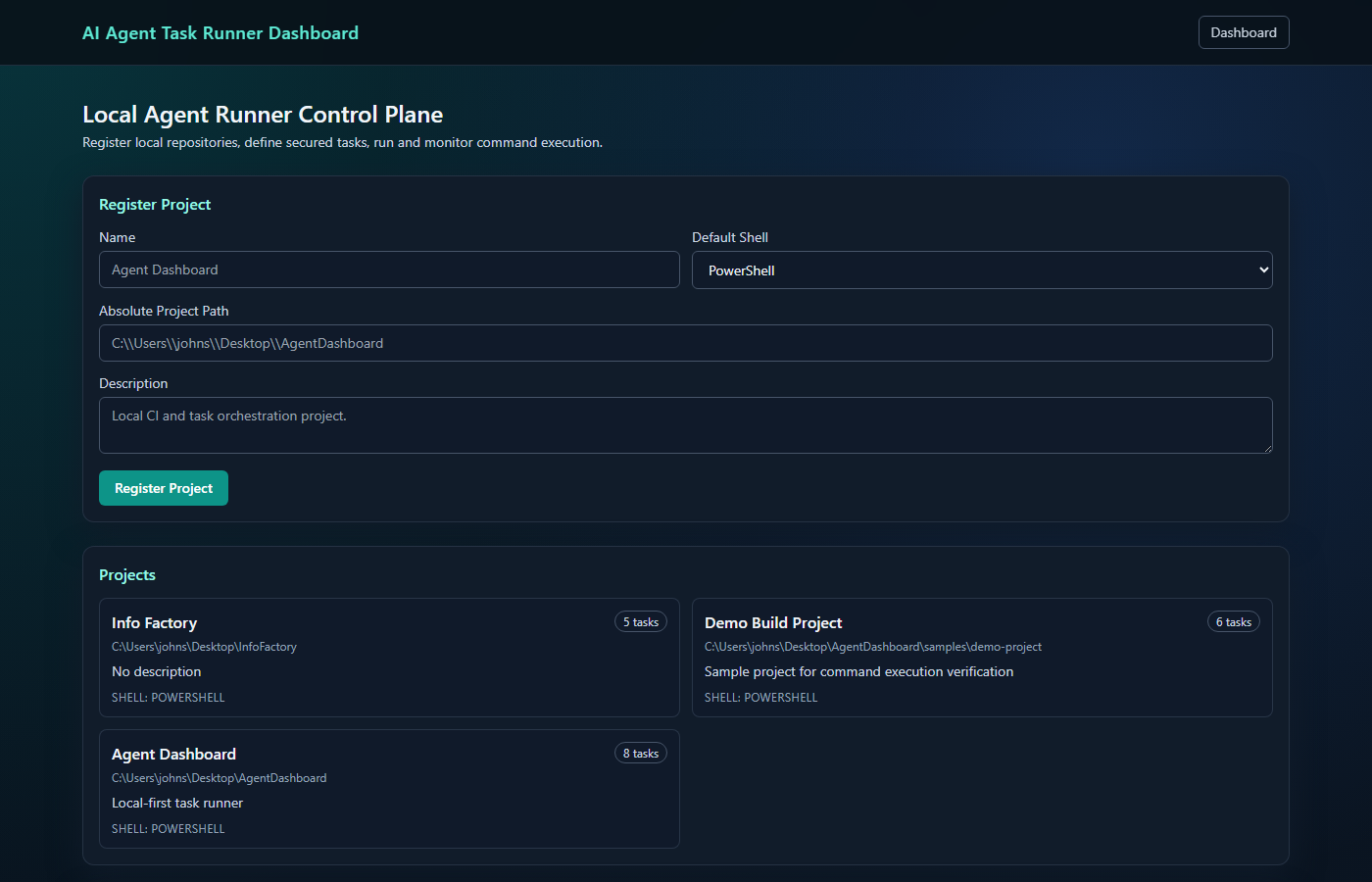Select the Demo Build Project card
This screenshot has width=1372, height=882.
pos(982,658)
